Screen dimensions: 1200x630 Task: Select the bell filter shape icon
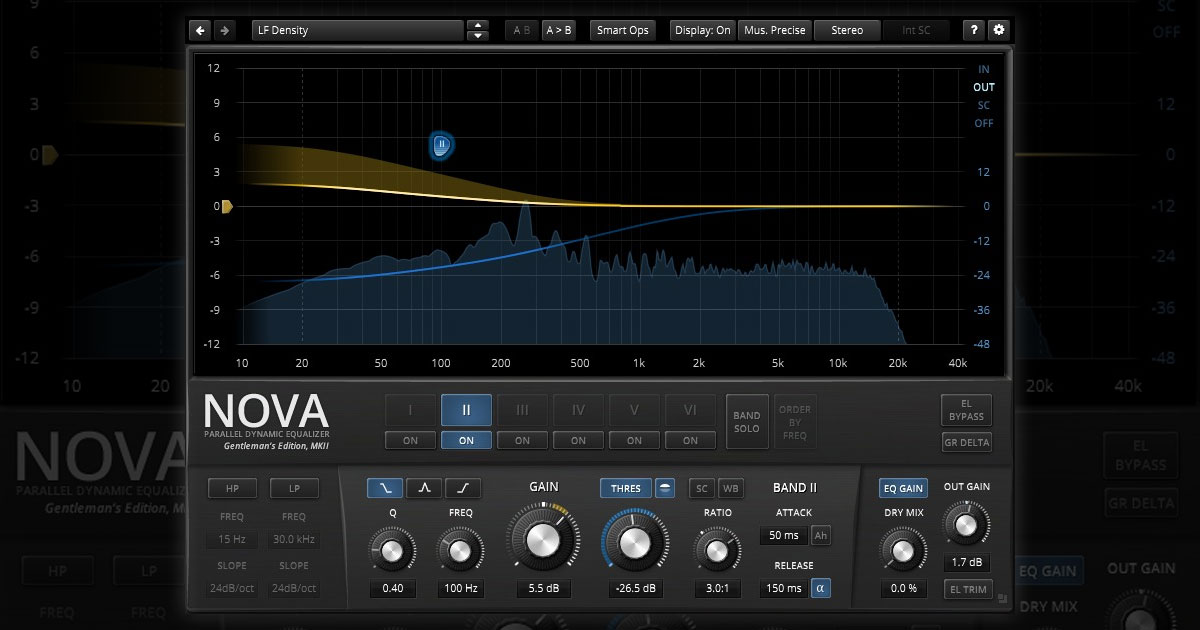coord(424,488)
